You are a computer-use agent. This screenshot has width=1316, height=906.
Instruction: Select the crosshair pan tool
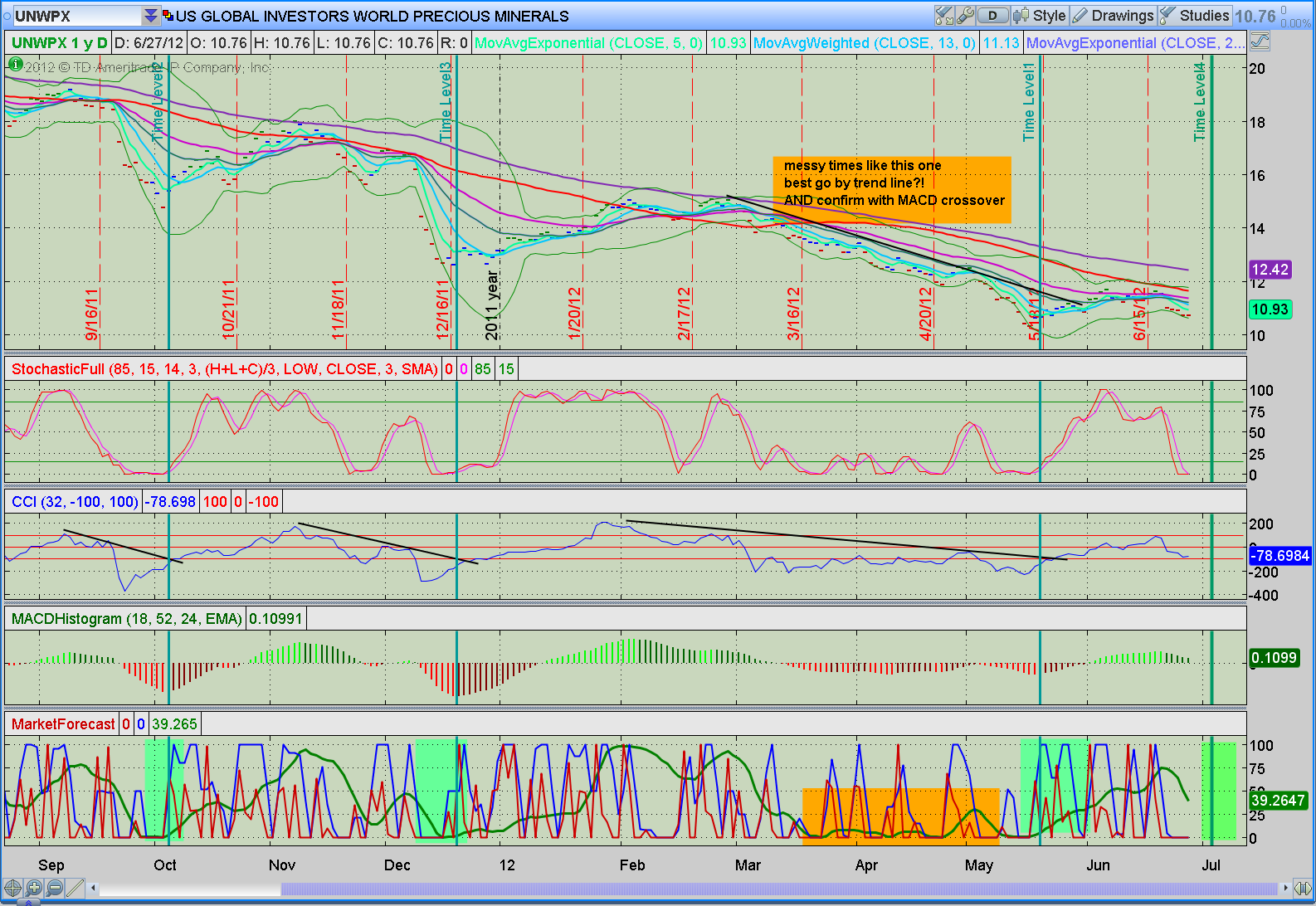[x=12, y=888]
